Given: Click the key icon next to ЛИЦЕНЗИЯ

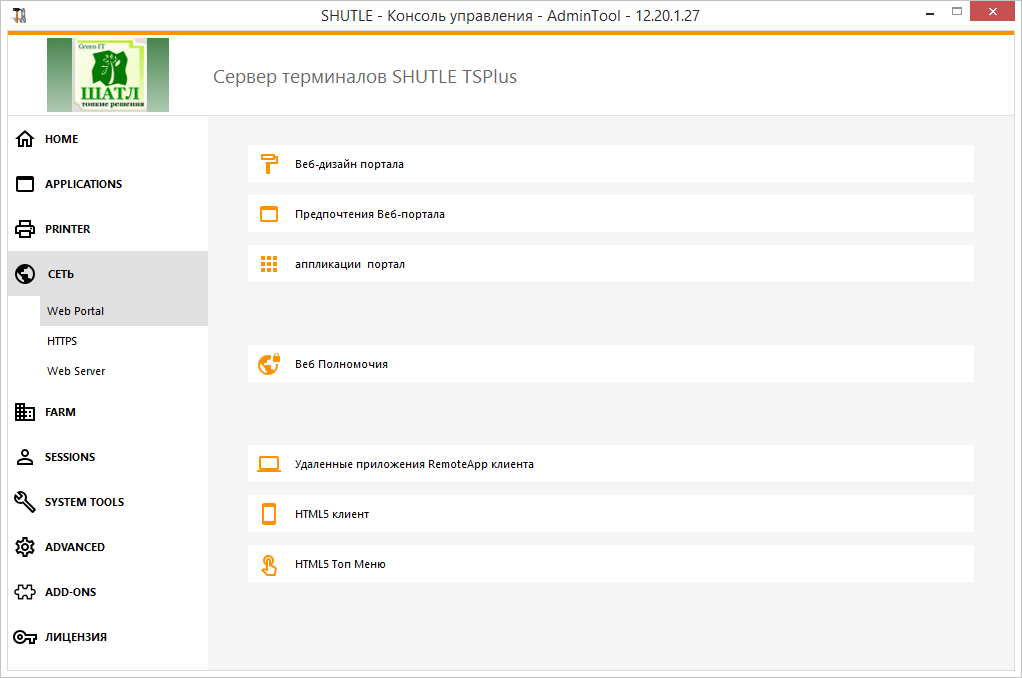Looking at the screenshot, I should [x=24, y=637].
